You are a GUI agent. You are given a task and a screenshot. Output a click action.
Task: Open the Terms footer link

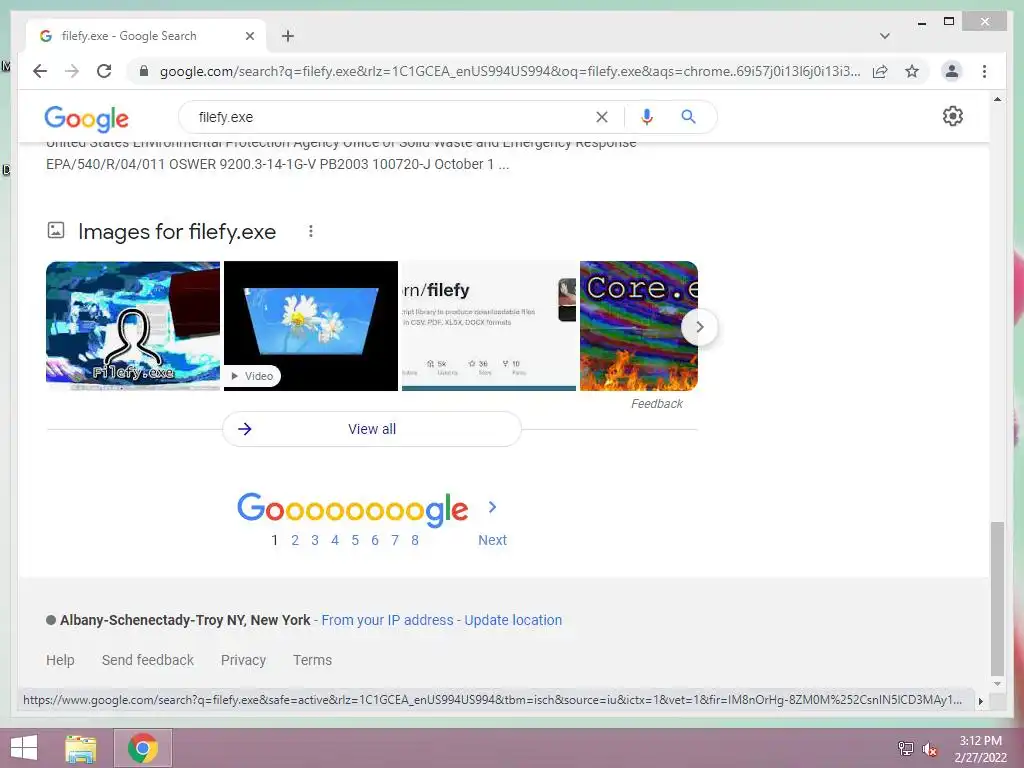(312, 660)
